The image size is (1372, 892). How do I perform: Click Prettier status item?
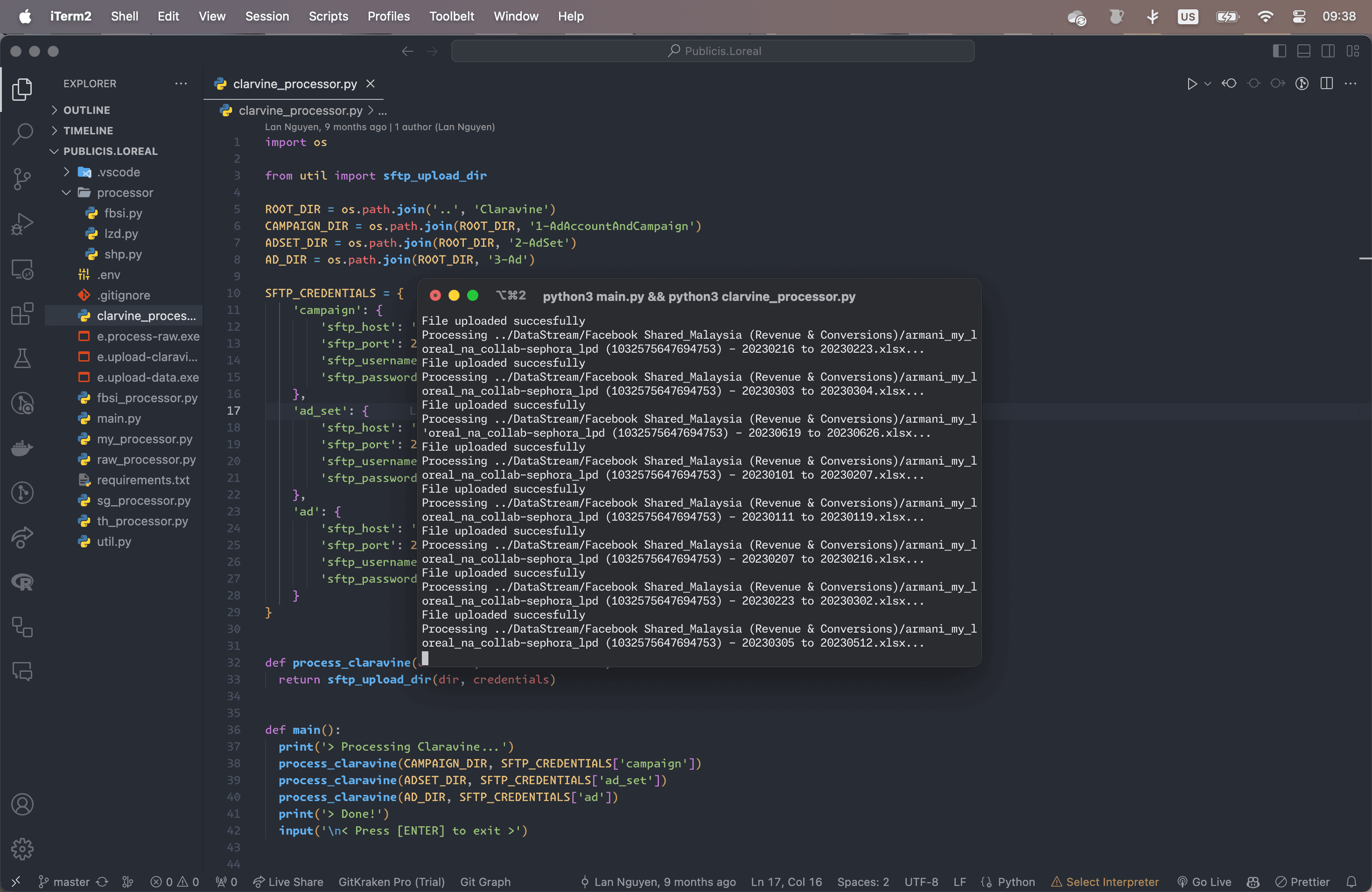click(1302, 882)
